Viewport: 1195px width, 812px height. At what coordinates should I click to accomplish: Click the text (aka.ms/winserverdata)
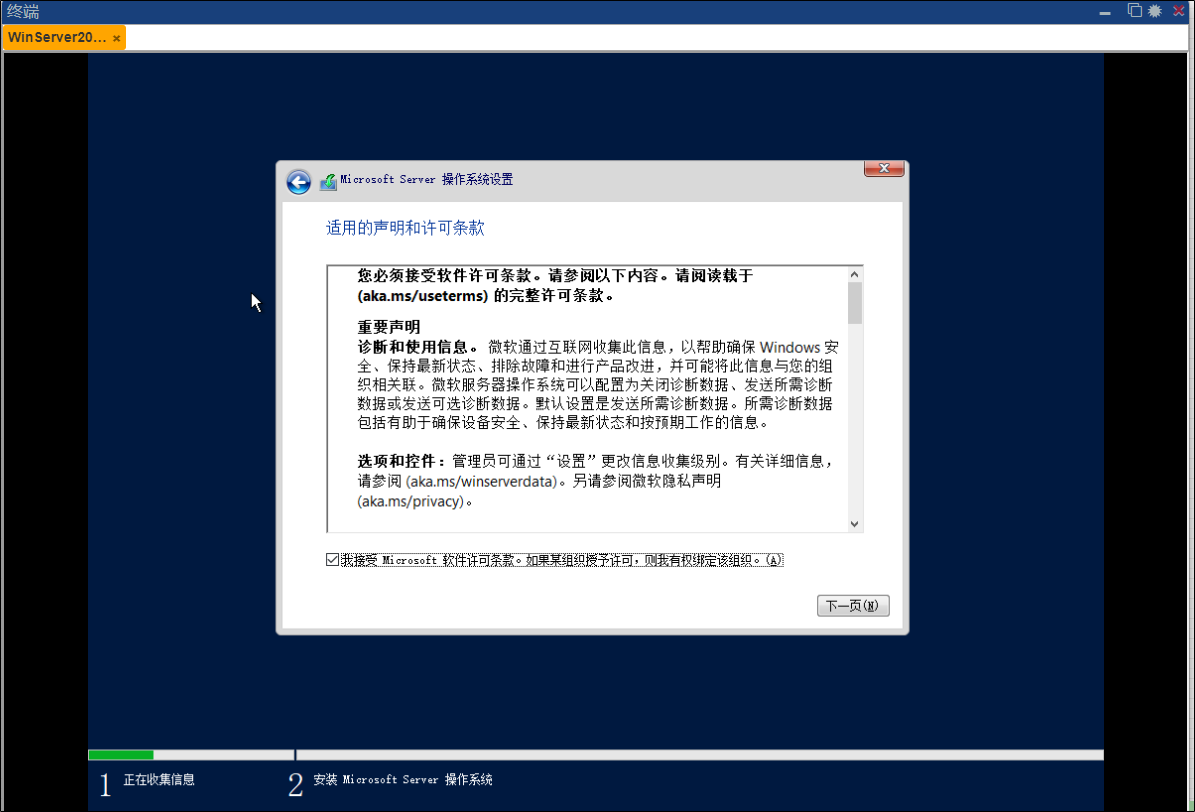pyautogui.click(x=482, y=482)
